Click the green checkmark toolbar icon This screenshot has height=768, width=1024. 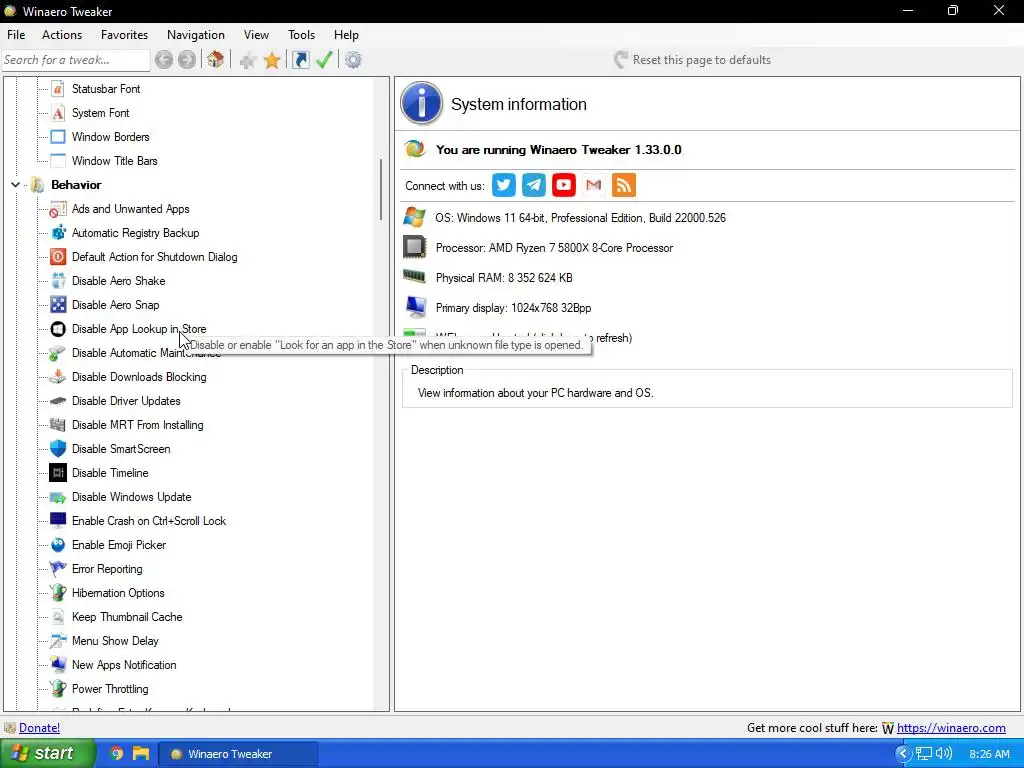tap(325, 60)
